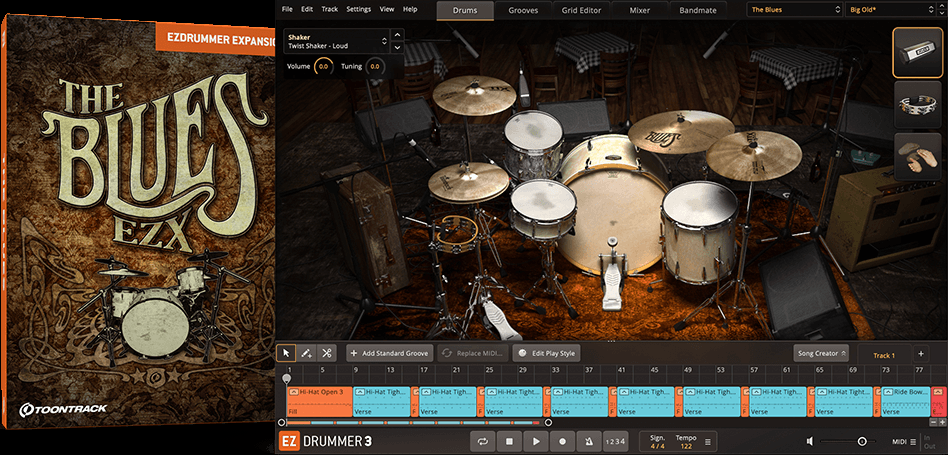
Task: Zoom in the timeline with the plus button
Action: (x=943, y=421)
